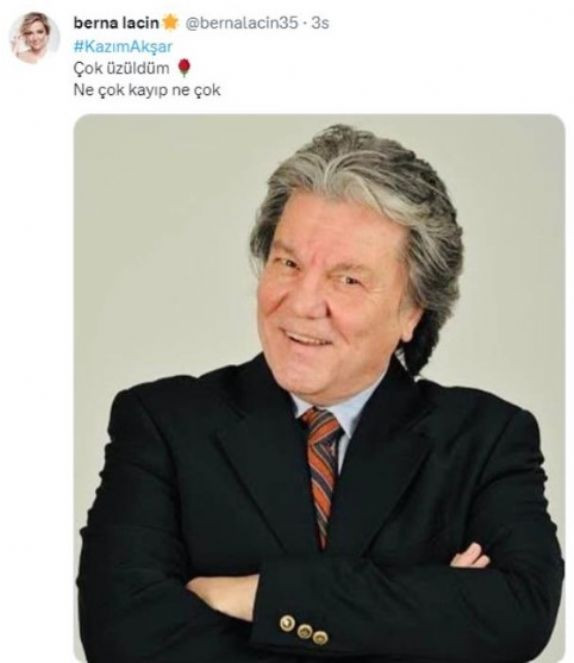Select the text 'Çok üzüldüm'
The image size is (574, 663).
(122, 68)
